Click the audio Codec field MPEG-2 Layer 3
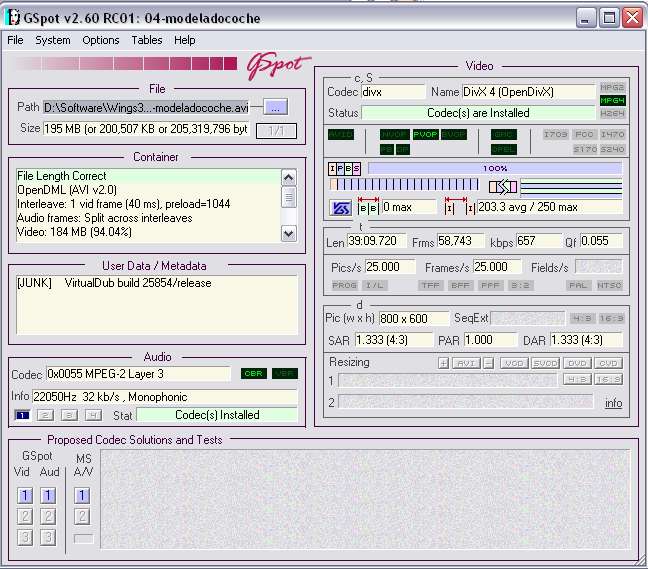 tap(138, 374)
